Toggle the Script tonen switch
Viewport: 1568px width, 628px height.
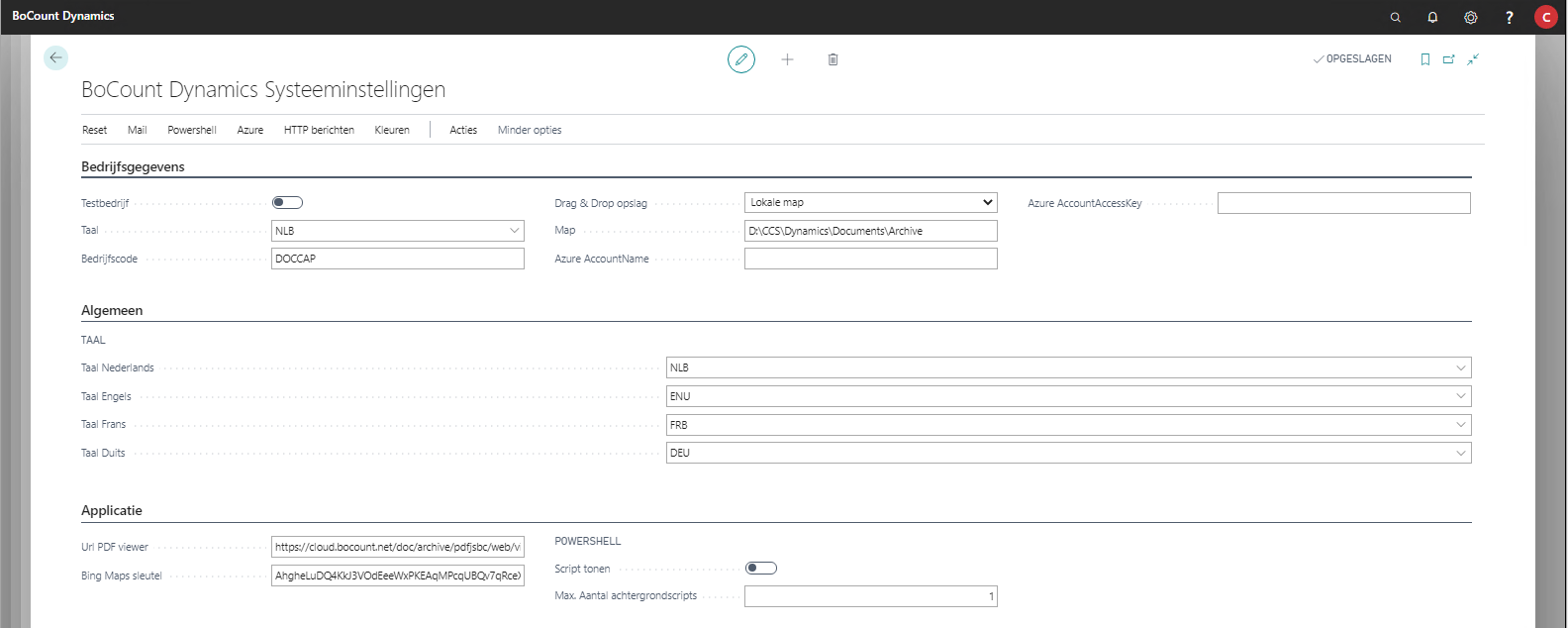click(760, 569)
